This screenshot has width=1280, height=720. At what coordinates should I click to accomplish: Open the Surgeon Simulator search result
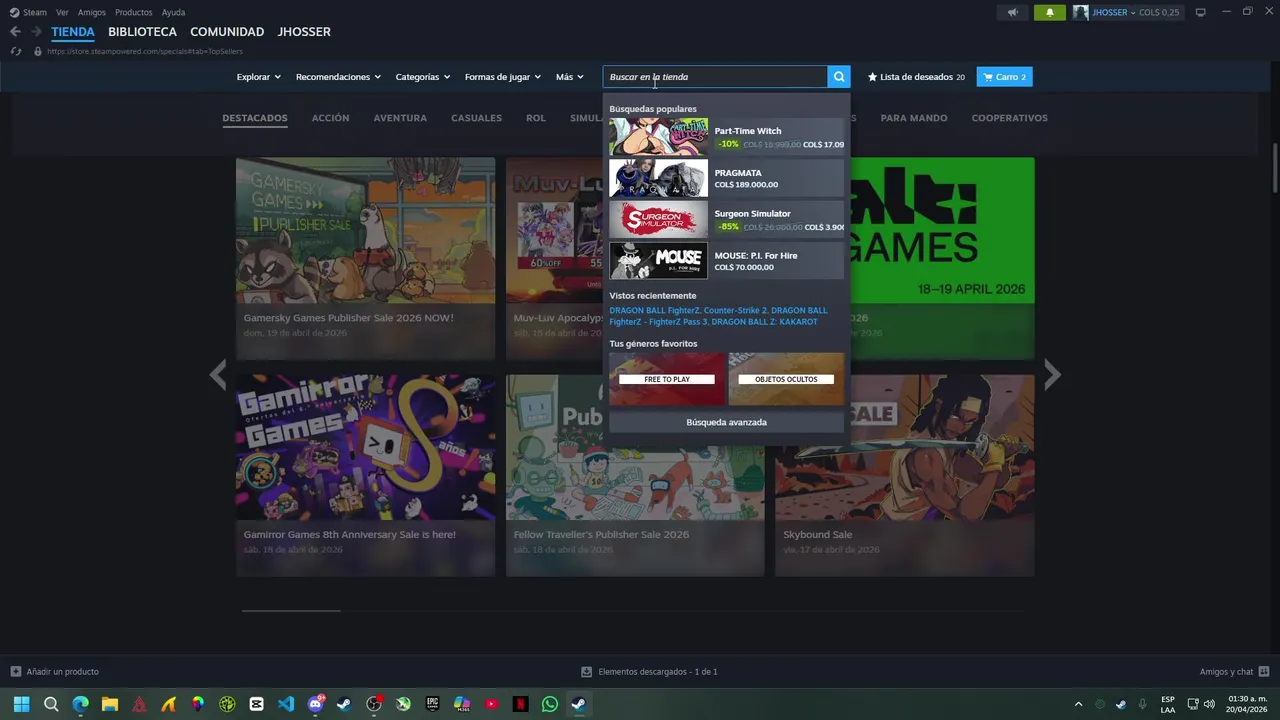point(726,220)
